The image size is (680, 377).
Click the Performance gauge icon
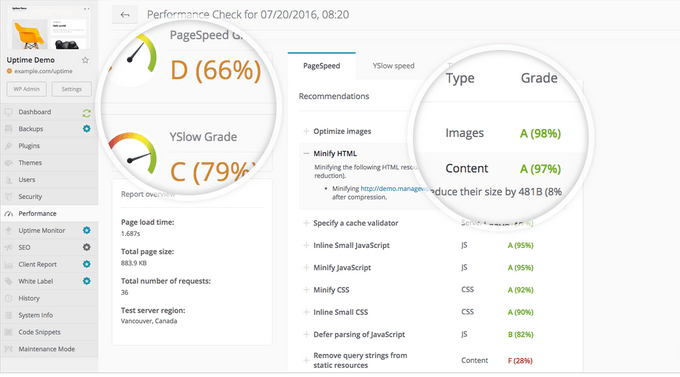pos(8,213)
